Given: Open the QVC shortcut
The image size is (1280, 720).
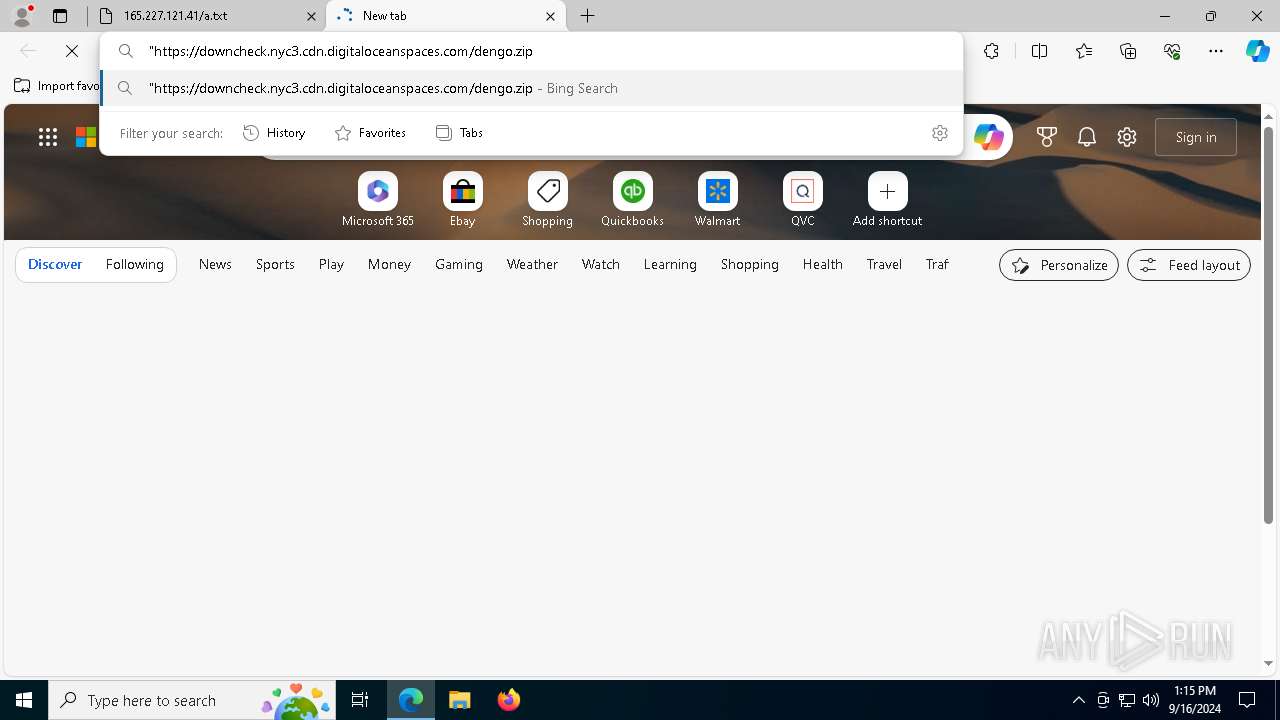Looking at the screenshot, I should tap(803, 199).
